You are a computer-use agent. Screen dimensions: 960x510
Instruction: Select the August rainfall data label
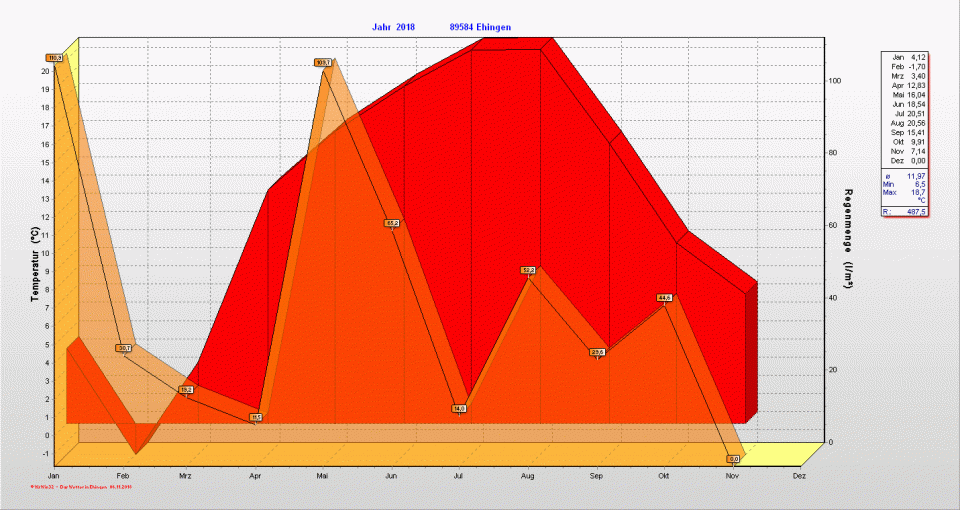[x=529, y=270]
